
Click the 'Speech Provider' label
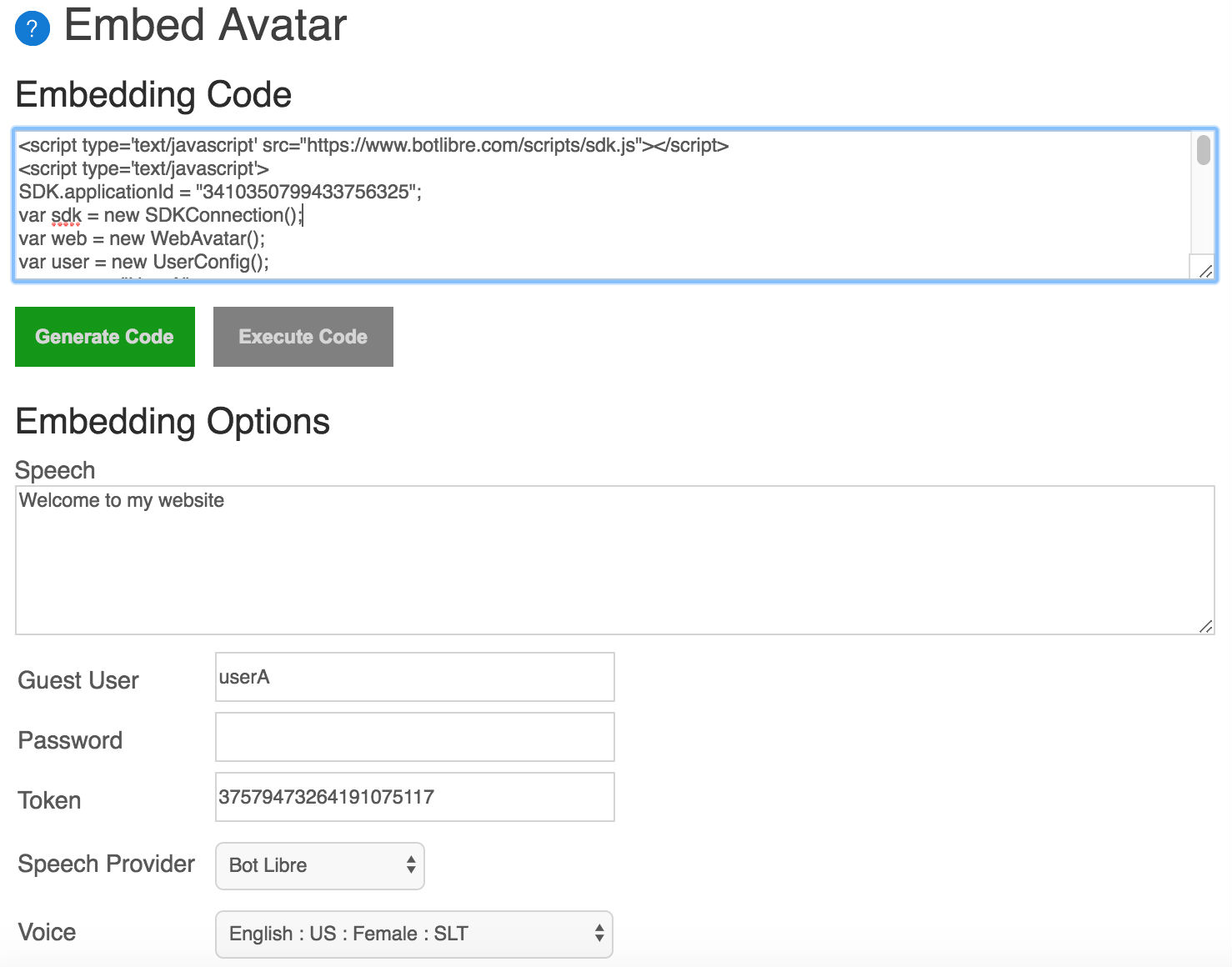106,864
